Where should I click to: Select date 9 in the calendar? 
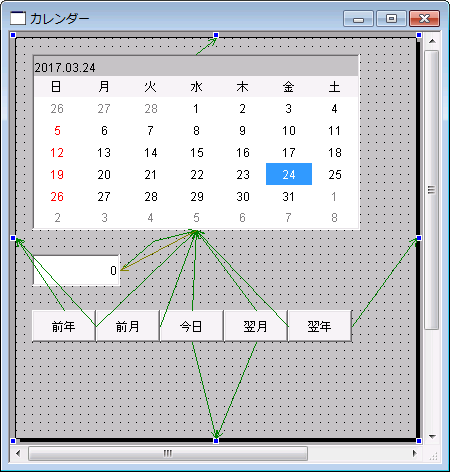(x=243, y=130)
